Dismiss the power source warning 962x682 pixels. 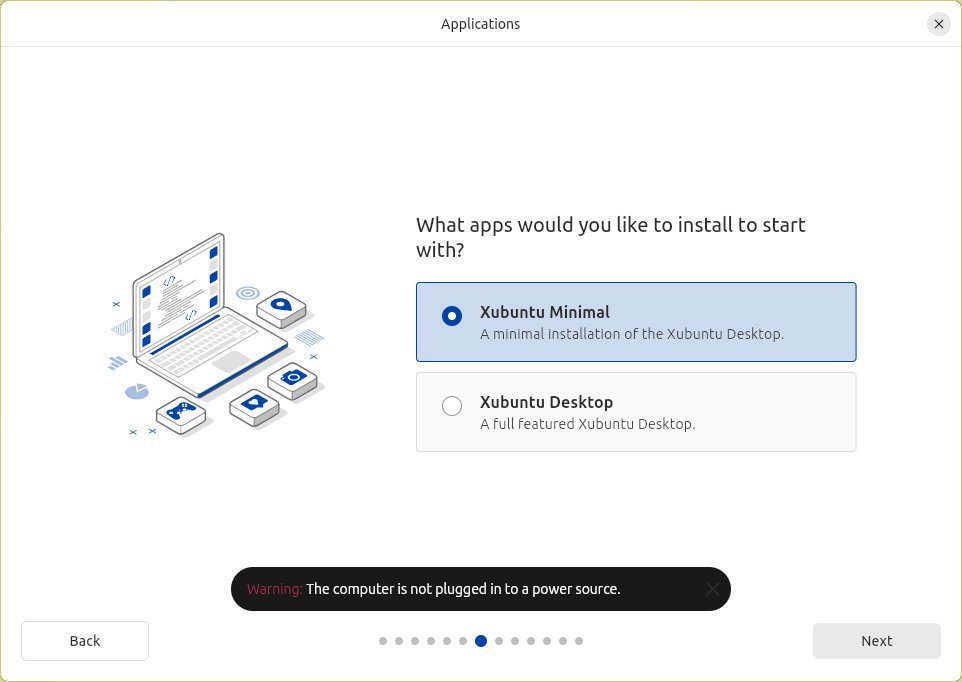click(x=712, y=589)
